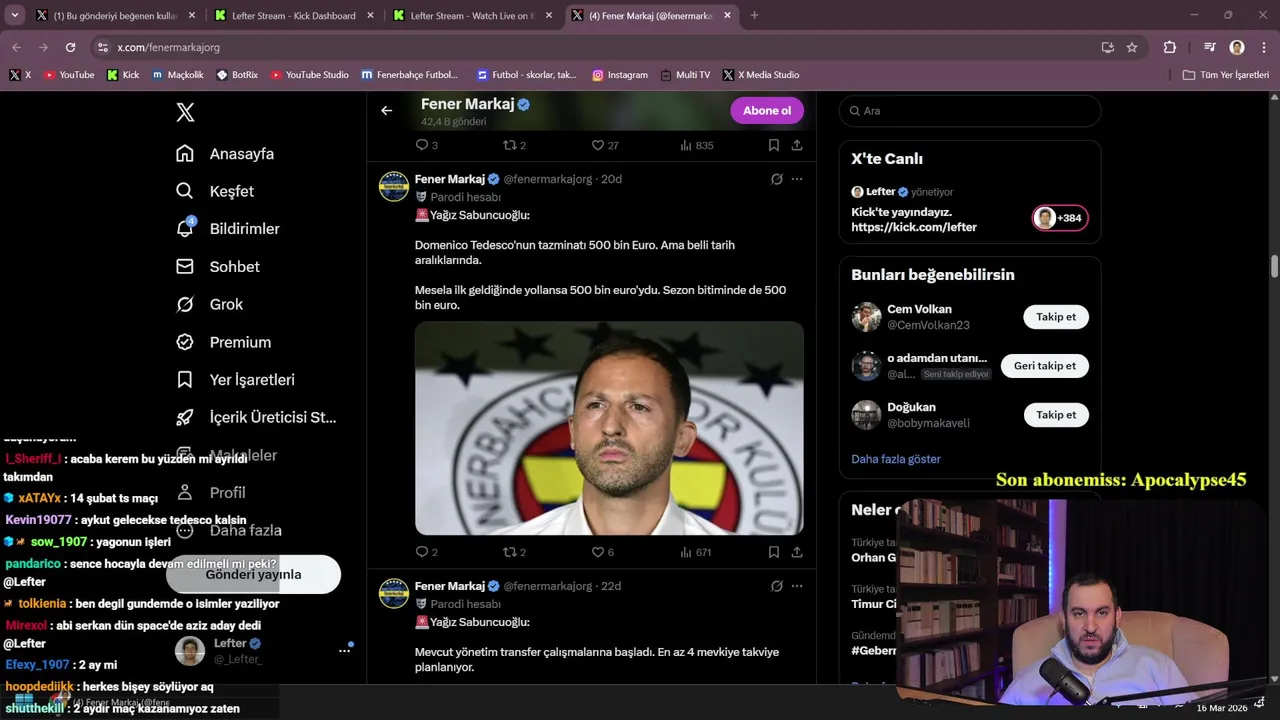Screen dimensions: 1280x720
Task: Open Sohbet messages page
Action: (218, 267)
